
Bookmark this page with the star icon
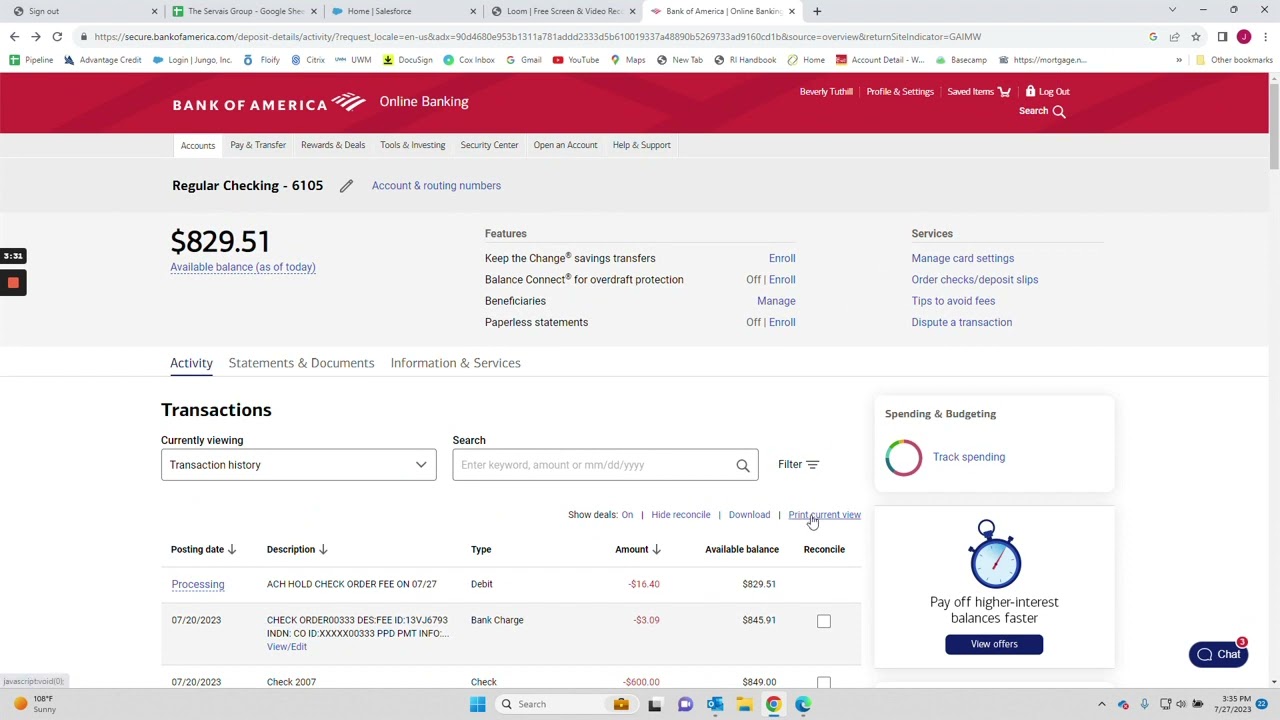(1195, 37)
